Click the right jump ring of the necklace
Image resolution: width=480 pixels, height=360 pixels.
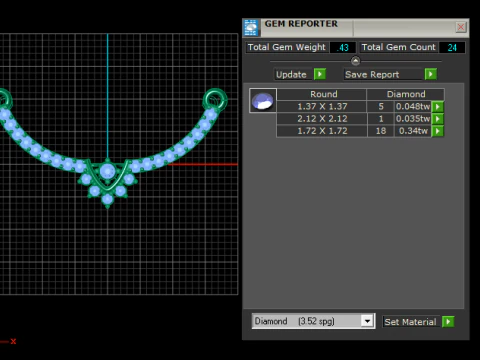pyautogui.click(x=215, y=99)
